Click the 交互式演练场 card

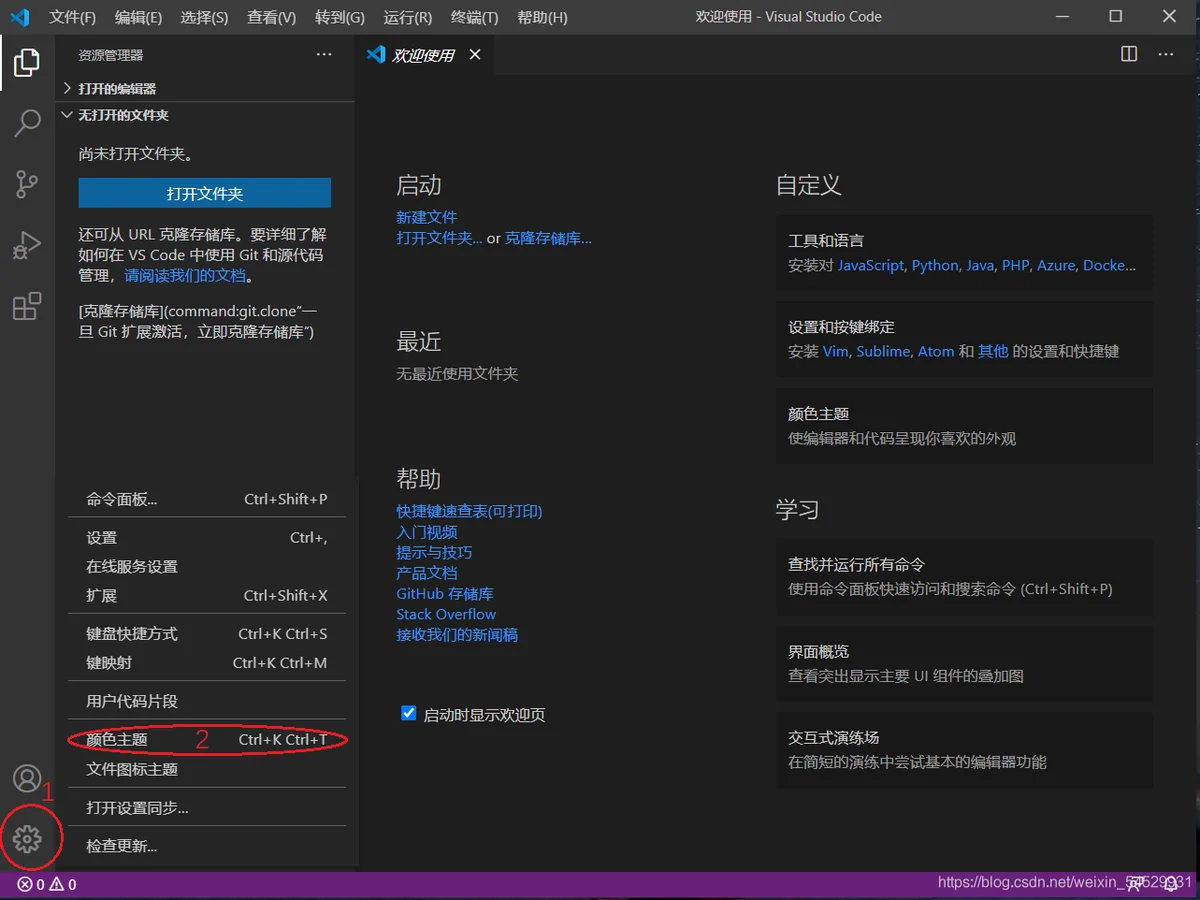[964, 750]
